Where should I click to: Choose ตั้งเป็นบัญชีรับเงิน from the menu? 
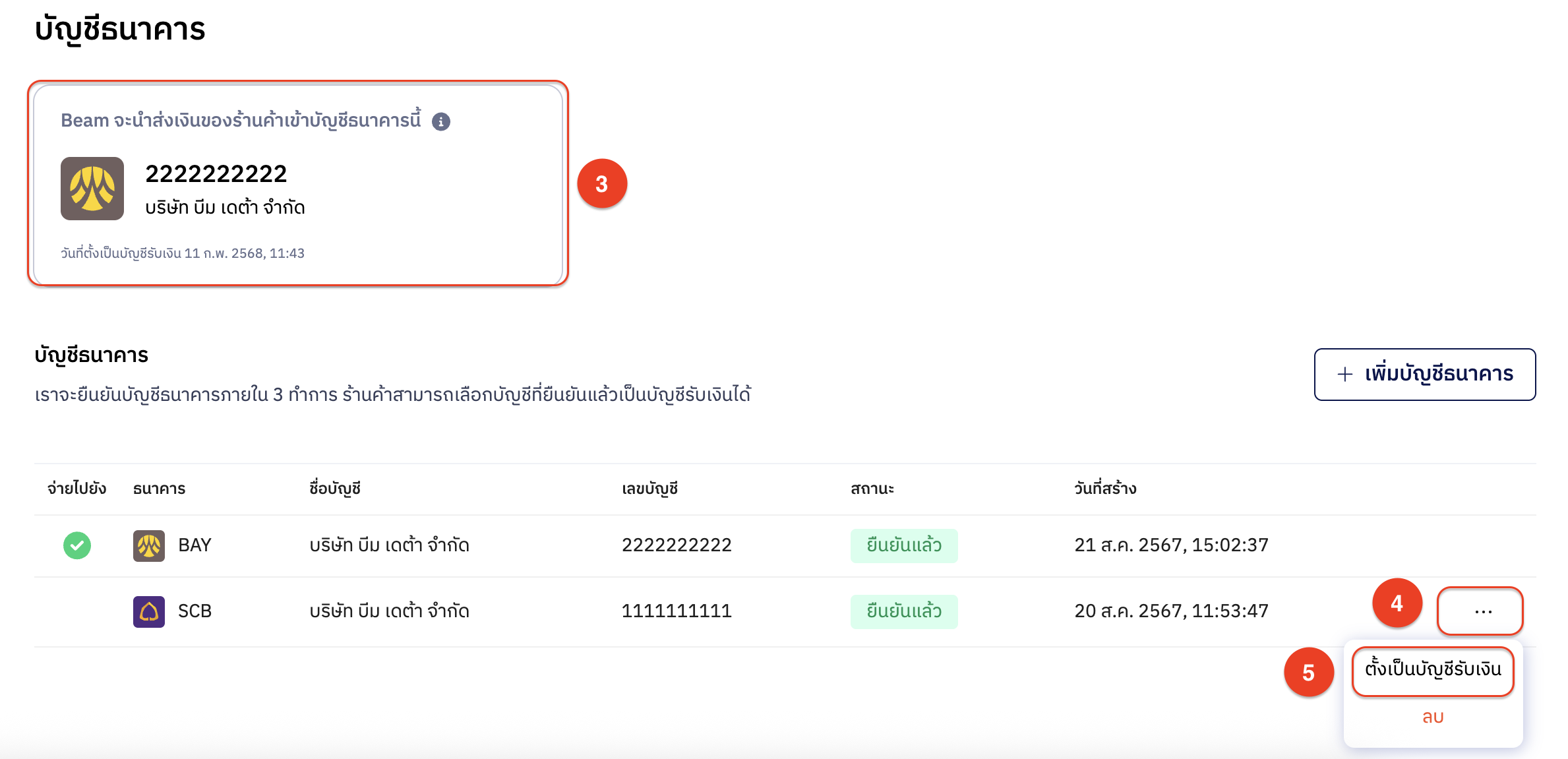point(1433,669)
